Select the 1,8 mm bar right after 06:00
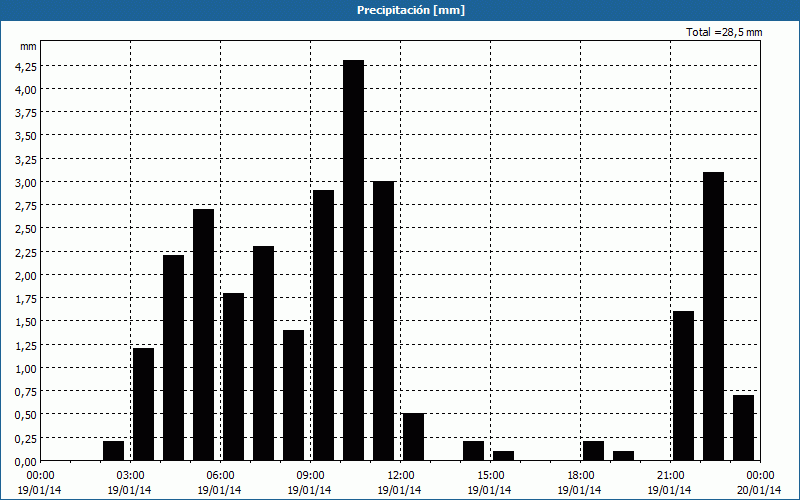800x500 pixels. point(234,377)
